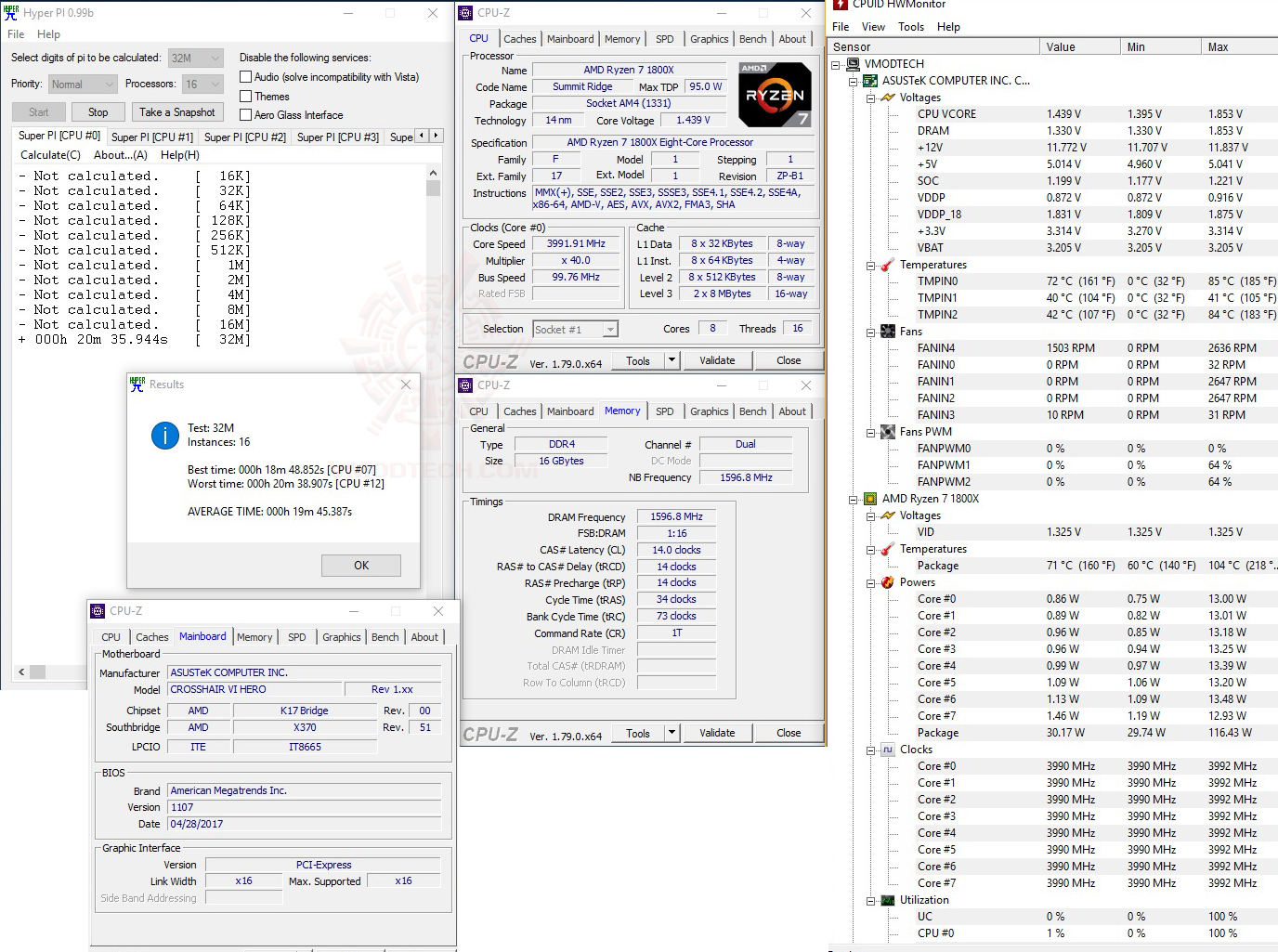Click the Stop button in Hyper PI
The image size is (1278, 952).
(98, 112)
